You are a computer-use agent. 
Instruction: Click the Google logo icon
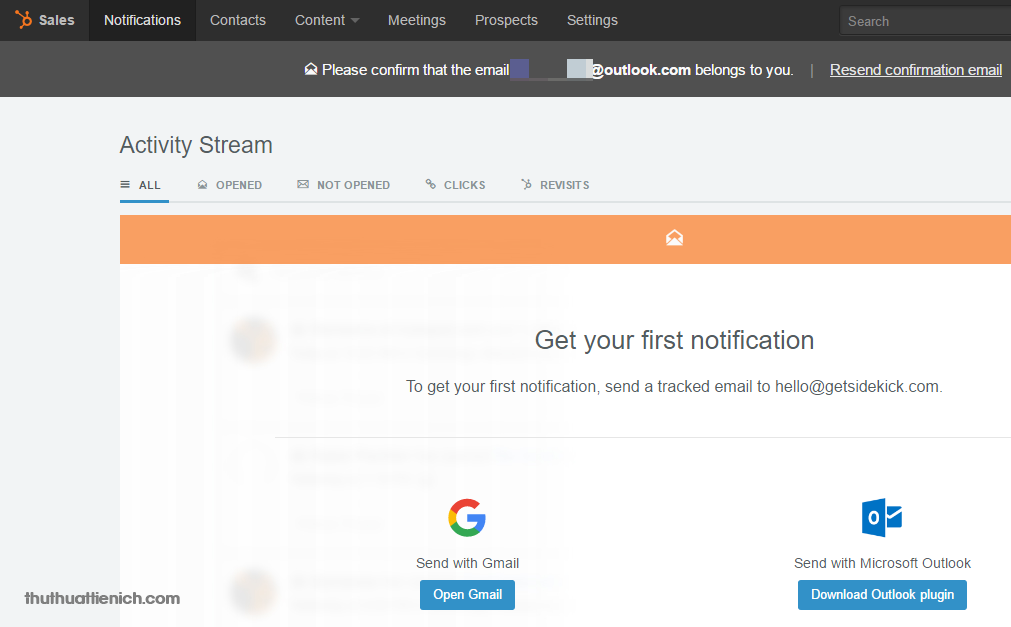click(x=467, y=517)
